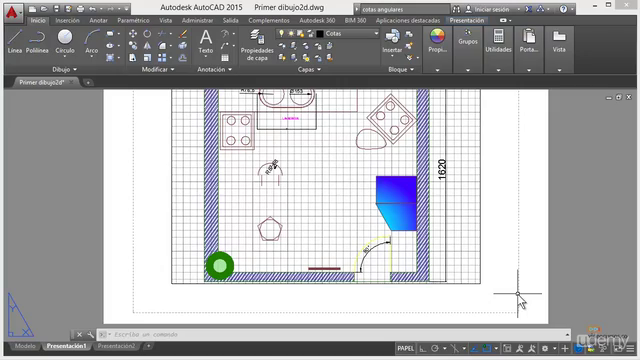
Task: Select the Línea drawing tool
Action: (15, 41)
